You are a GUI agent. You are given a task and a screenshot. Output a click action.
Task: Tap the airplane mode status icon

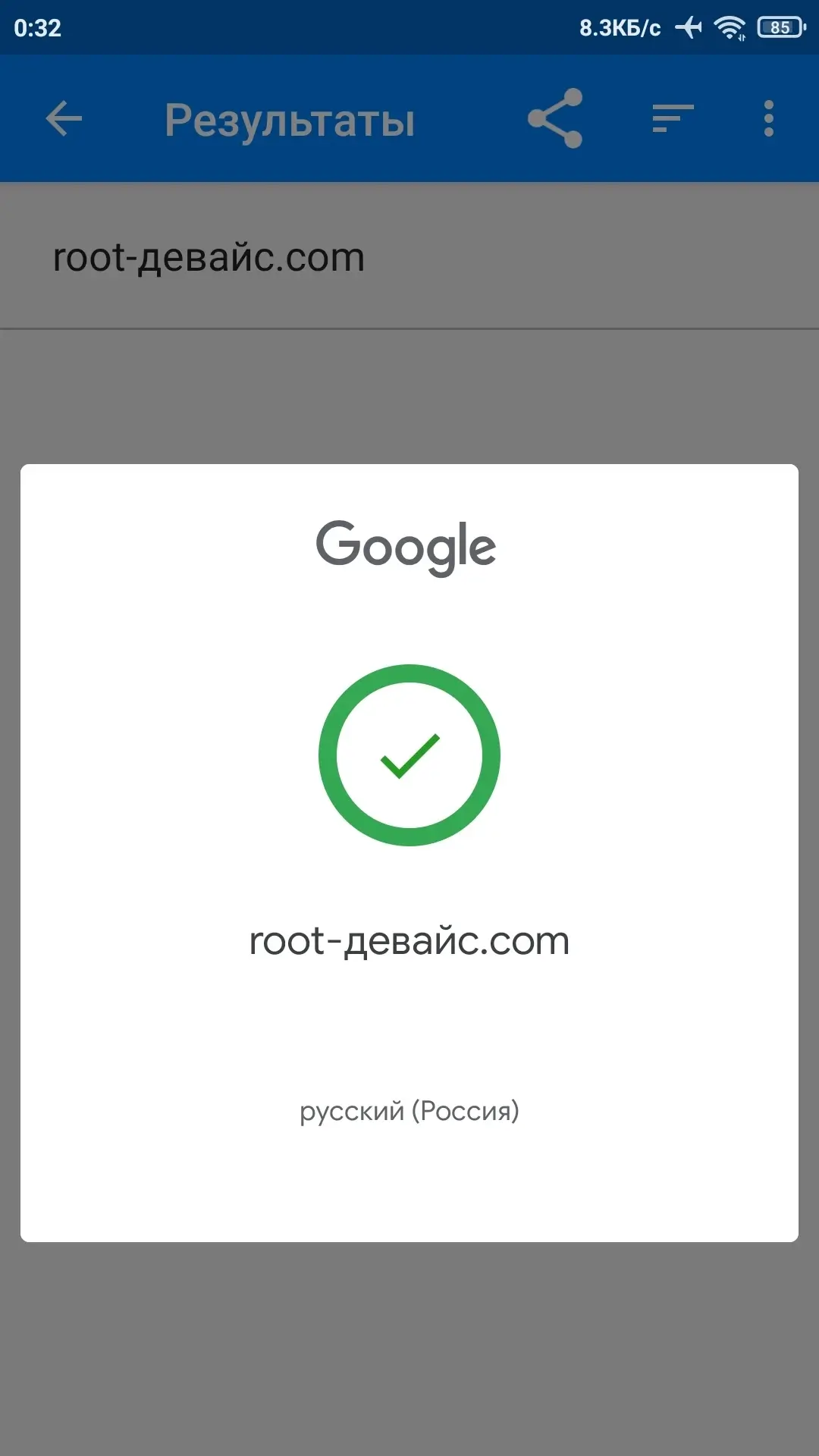pos(689,28)
